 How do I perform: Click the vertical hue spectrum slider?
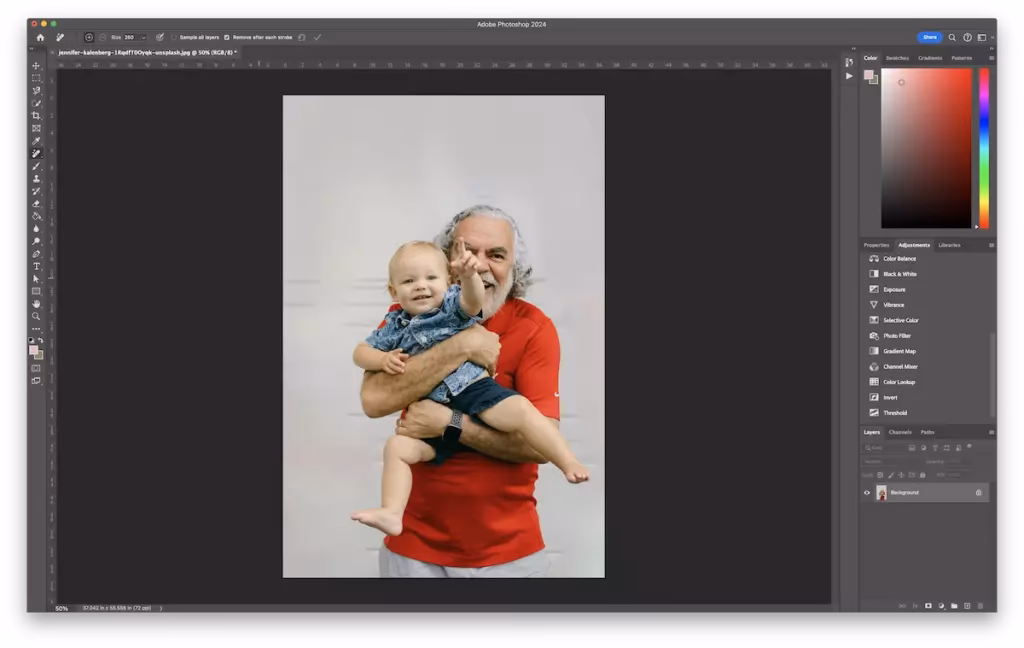point(983,148)
